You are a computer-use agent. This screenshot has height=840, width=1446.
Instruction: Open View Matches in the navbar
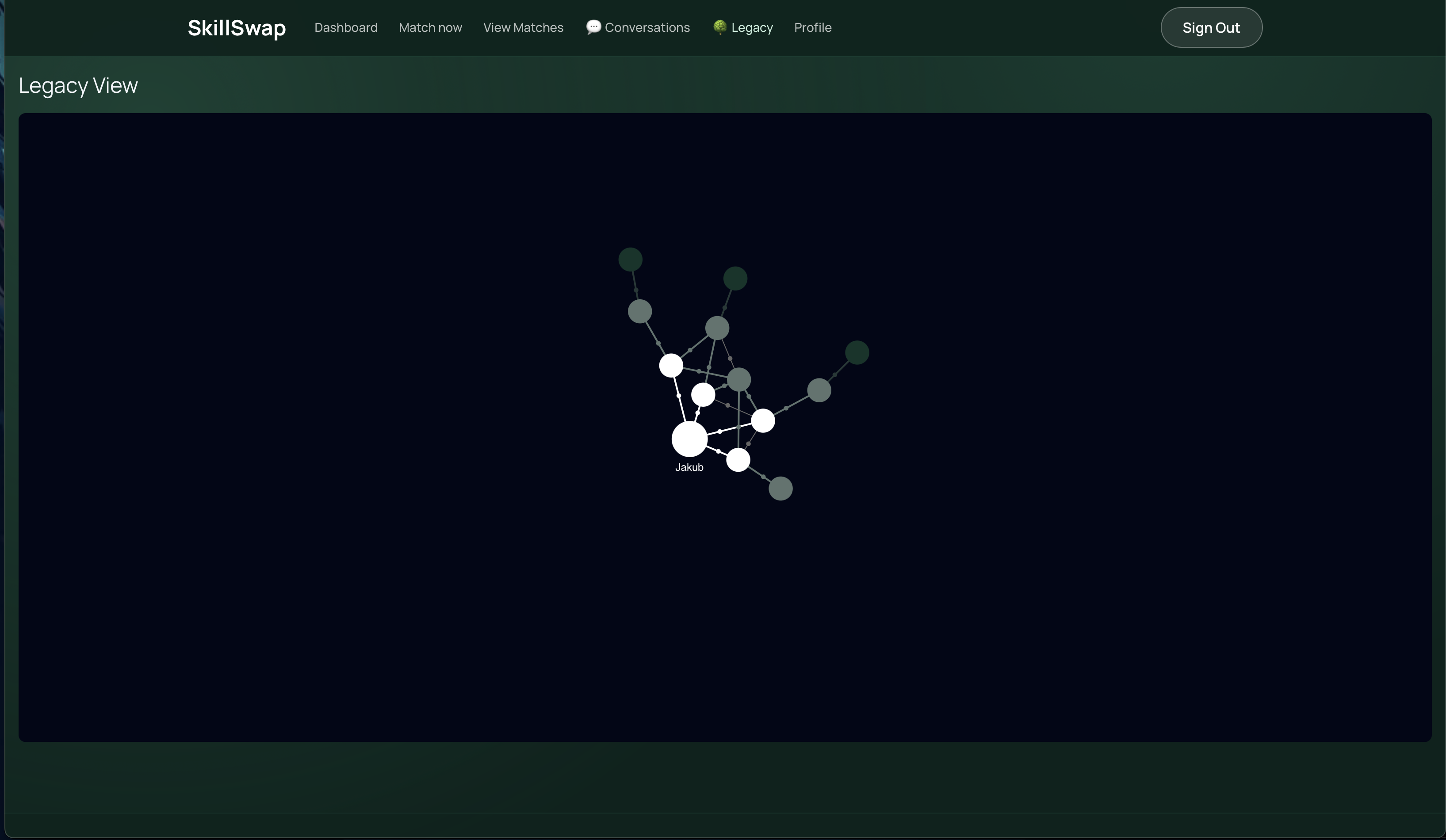pyautogui.click(x=523, y=27)
